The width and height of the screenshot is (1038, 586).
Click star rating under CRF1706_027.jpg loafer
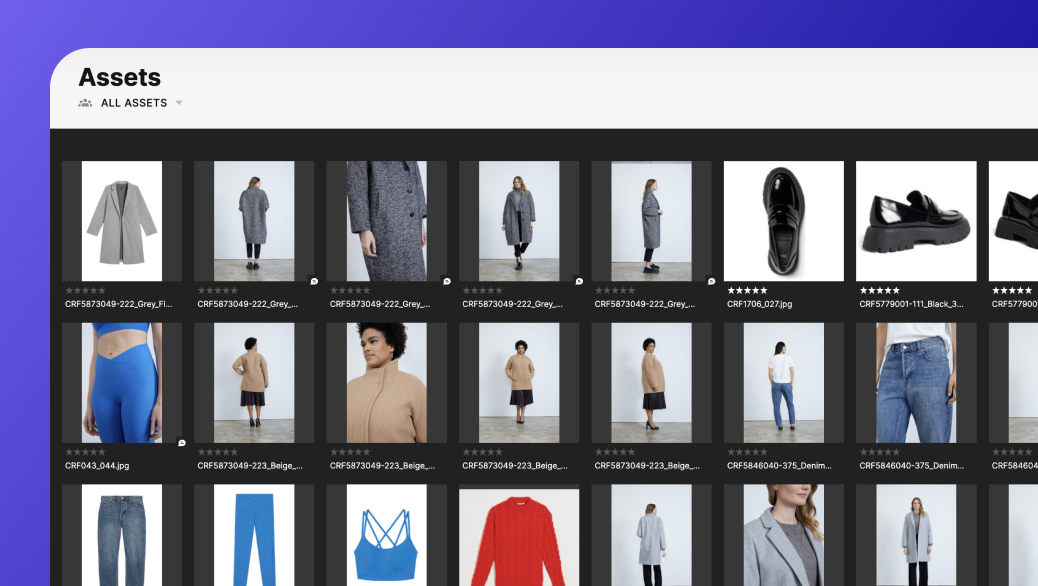pos(746,291)
